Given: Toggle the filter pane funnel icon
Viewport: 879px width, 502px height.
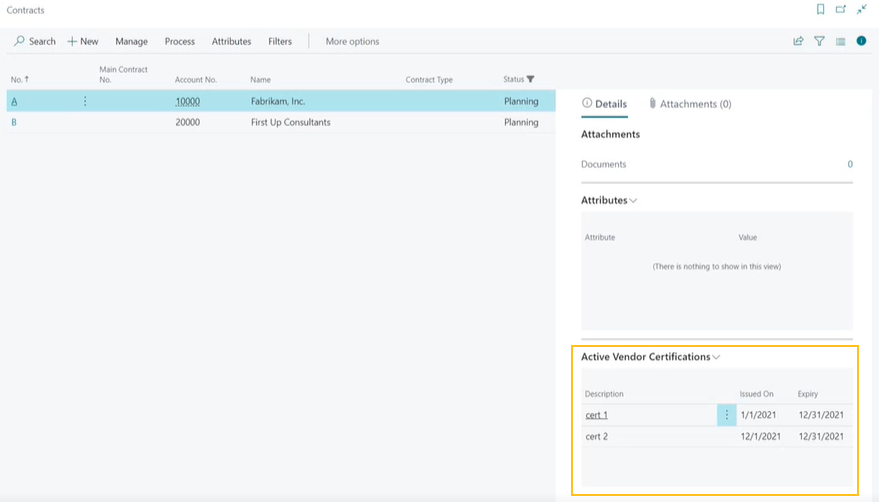Looking at the screenshot, I should pyautogui.click(x=819, y=41).
